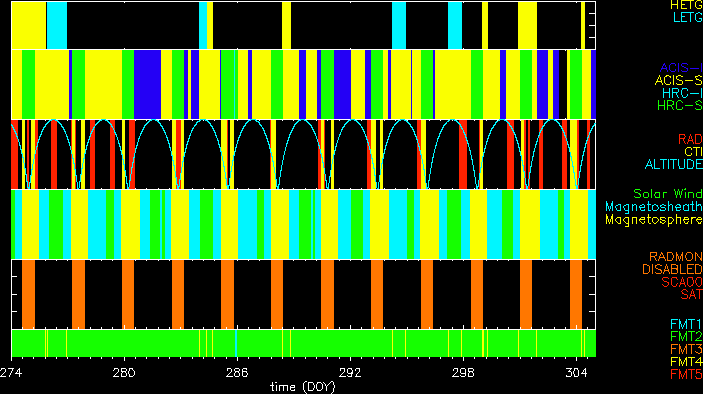Click the red RAD legend label
Screen dimensions: 703x394
[x=690, y=139]
